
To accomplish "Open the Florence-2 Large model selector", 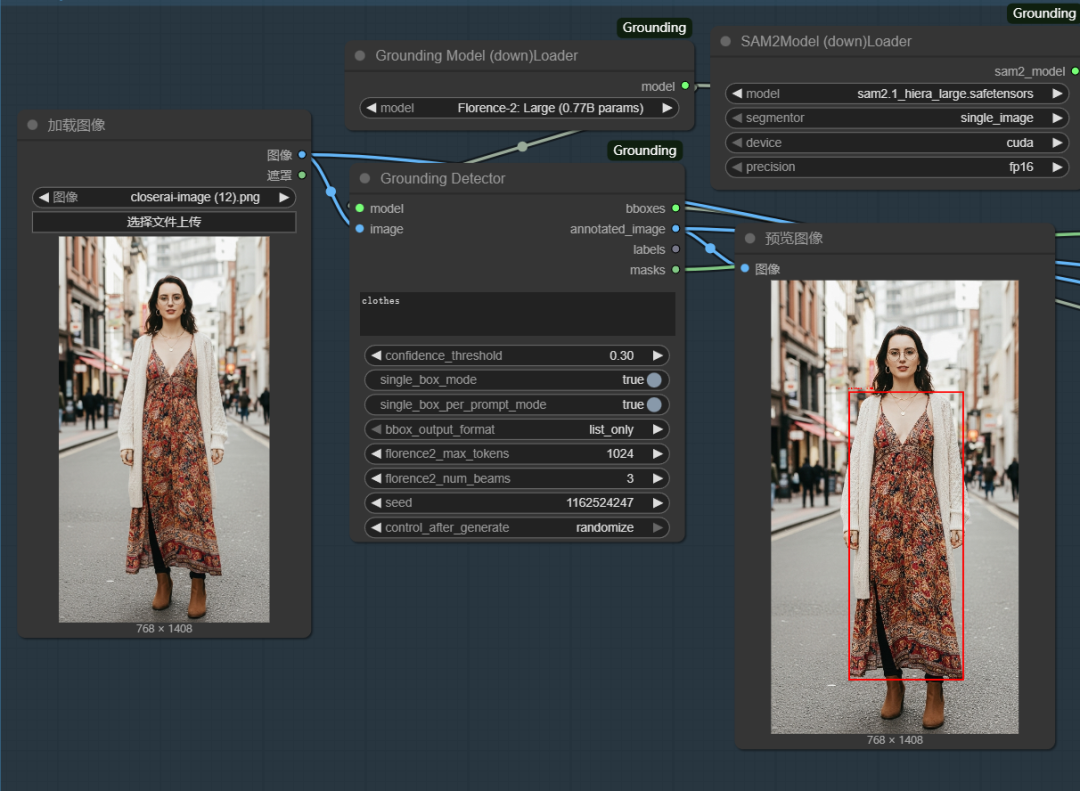I will point(518,108).
